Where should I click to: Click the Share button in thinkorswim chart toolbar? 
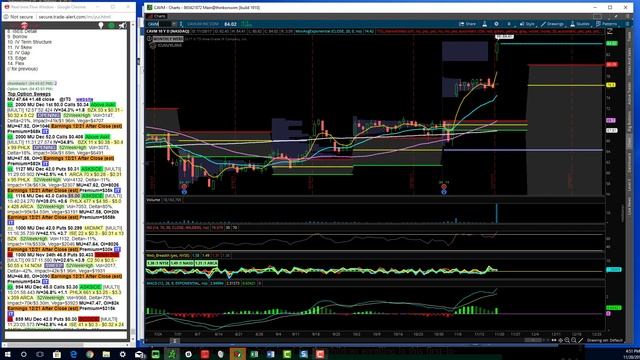[467, 24]
